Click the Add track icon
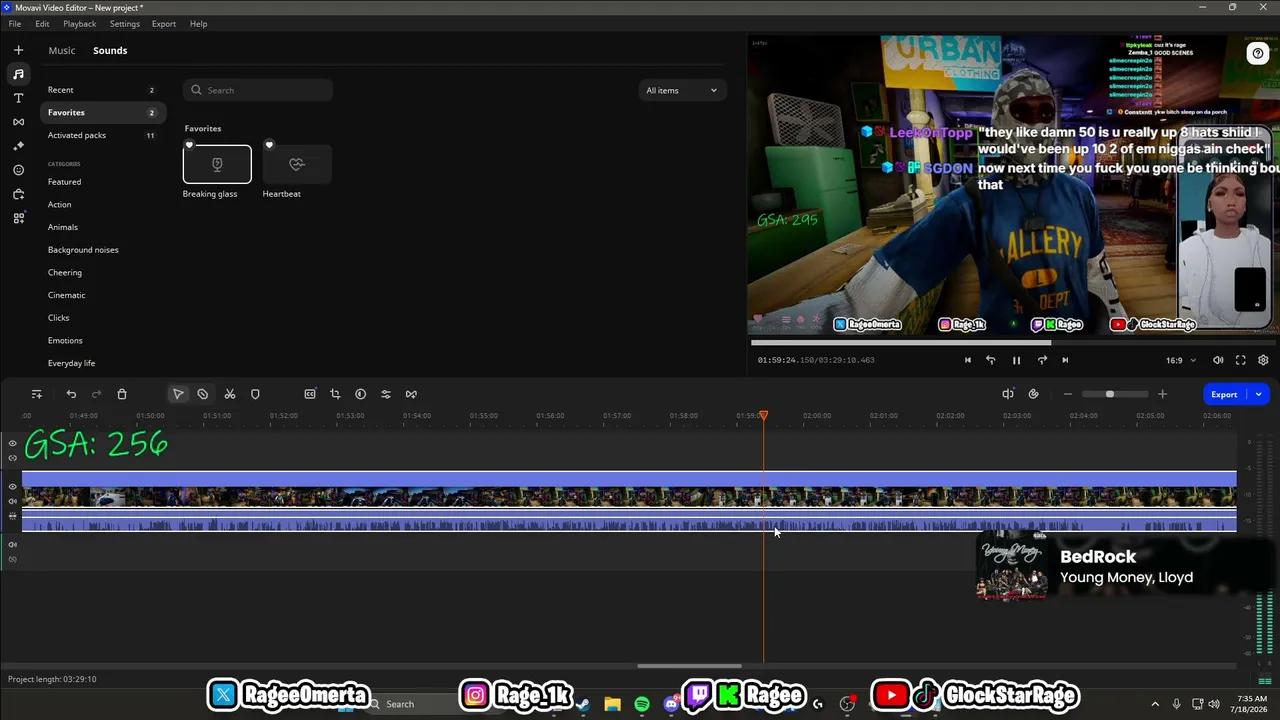Screen dimensions: 1280x720 coord(36,394)
